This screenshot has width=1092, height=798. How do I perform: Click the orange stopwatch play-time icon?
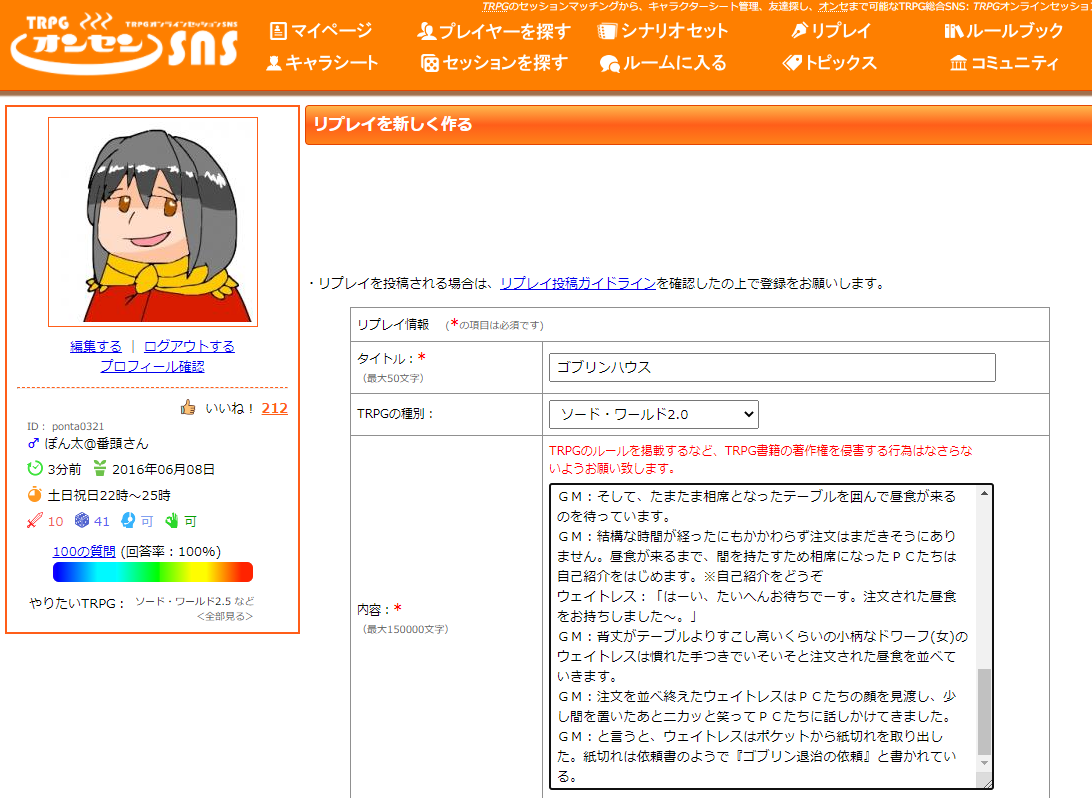(x=35, y=494)
